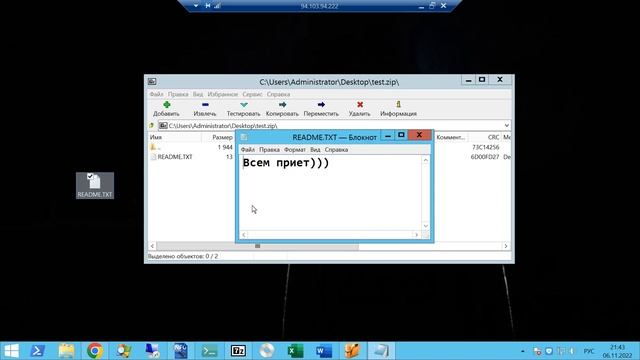
Task: Click the Переместить (Move) toolbar icon
Action: point(321,105)
